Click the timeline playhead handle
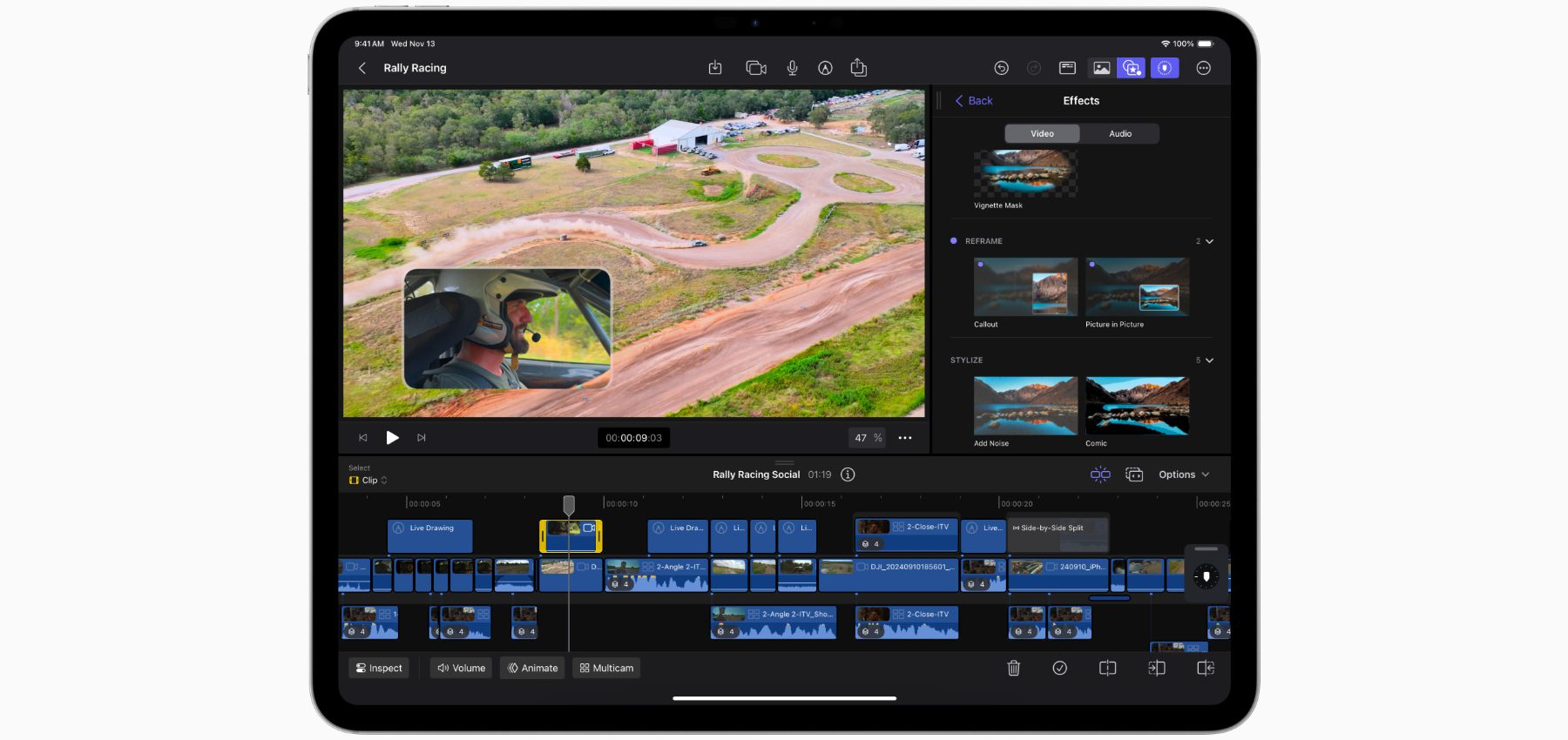 (x=569, y=504)
